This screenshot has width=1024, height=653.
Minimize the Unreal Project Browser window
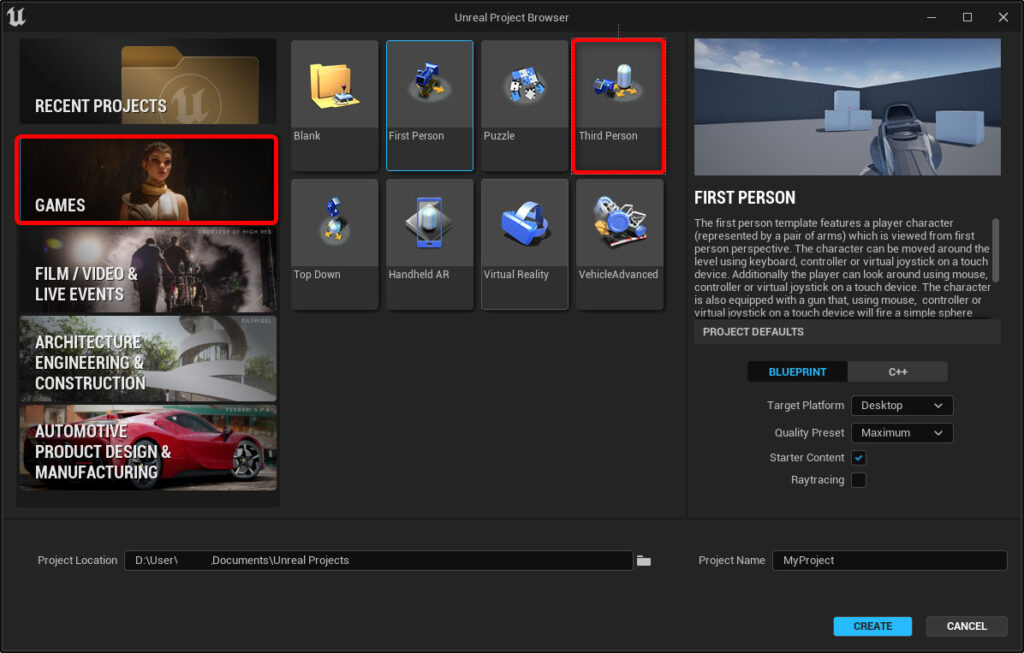(x=931, y=18)
